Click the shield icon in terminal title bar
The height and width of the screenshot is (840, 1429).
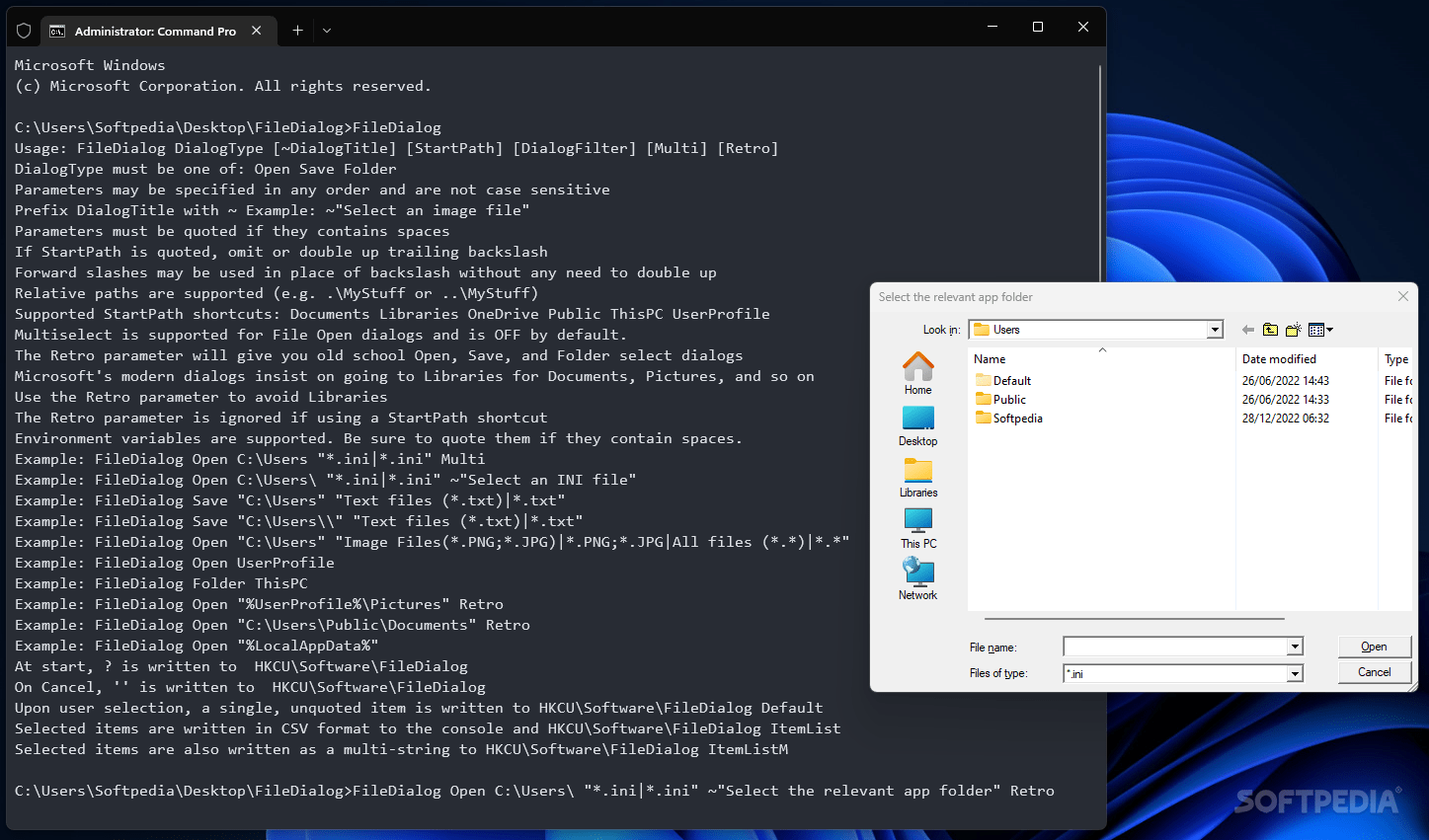[x=24, y=31]
